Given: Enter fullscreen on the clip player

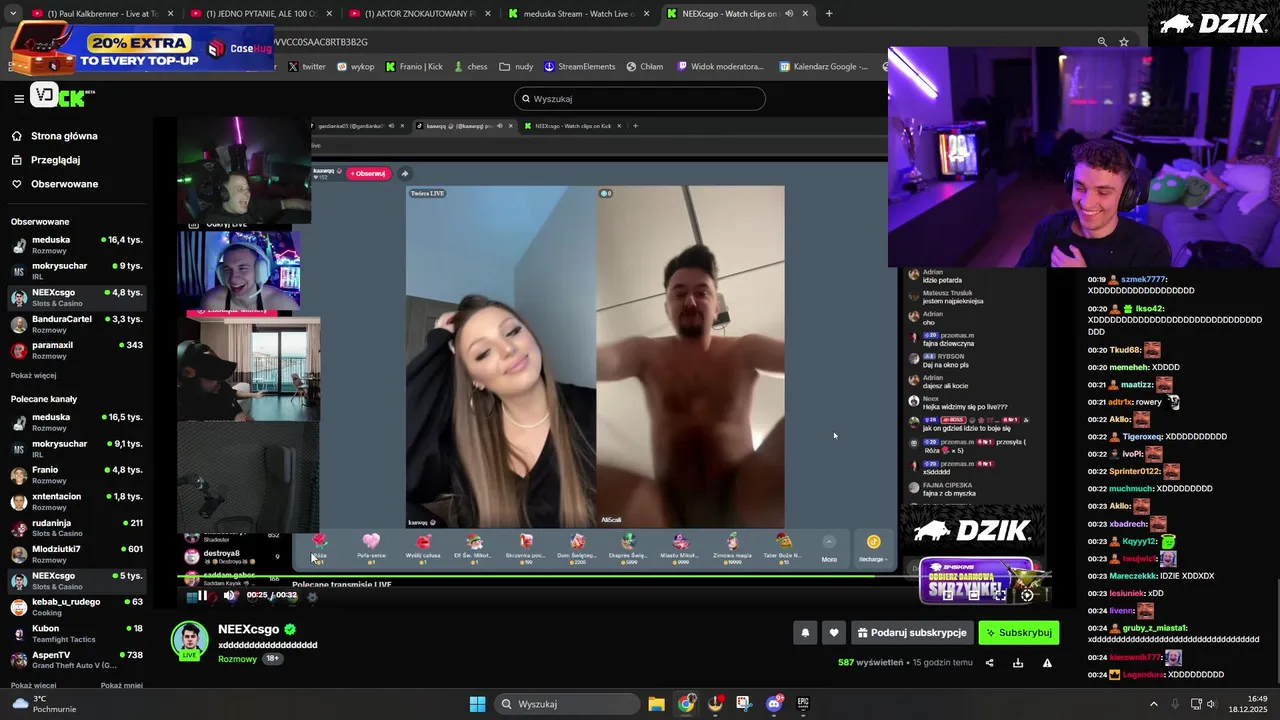Looking at the screenshot, I should pos(1000,595).
